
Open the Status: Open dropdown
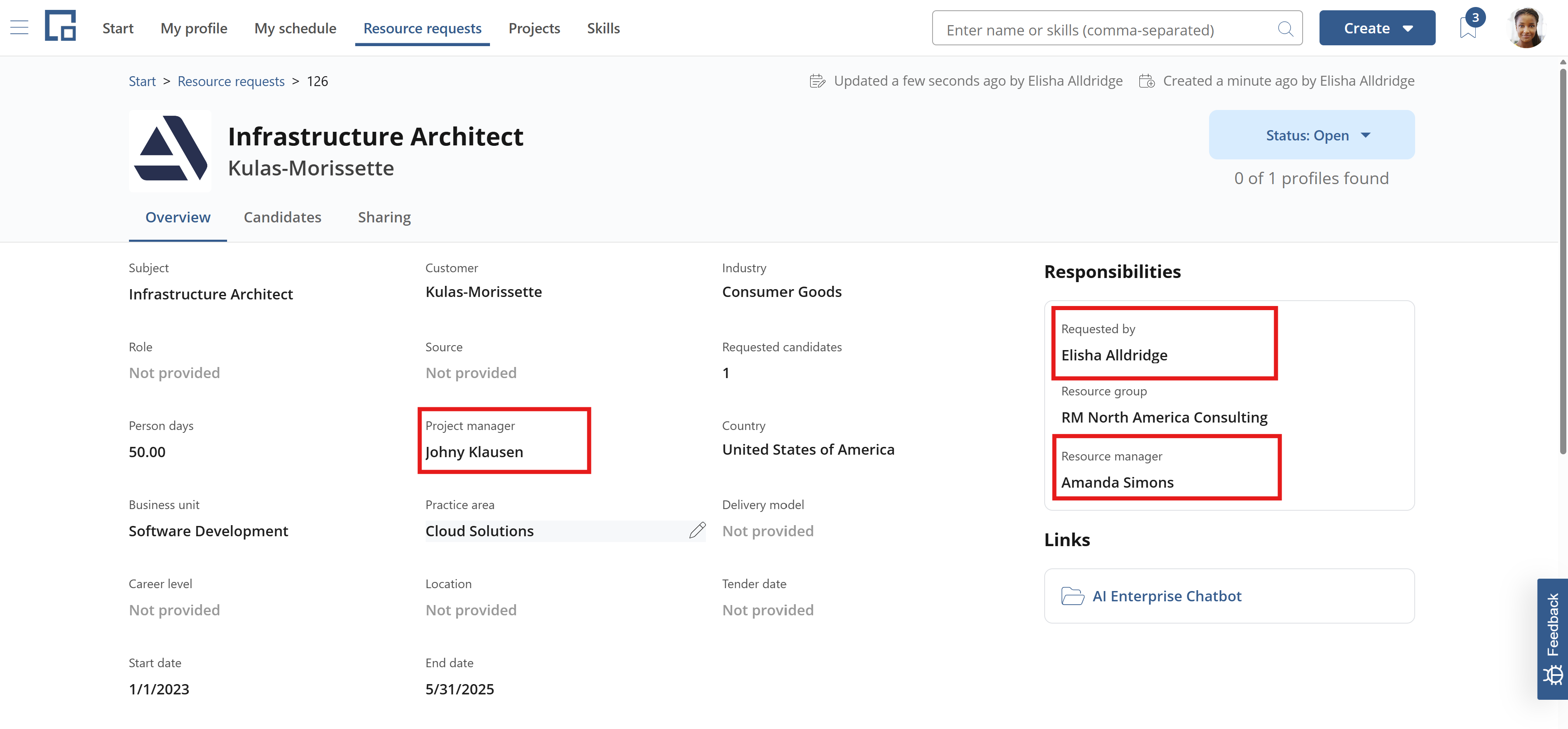tap(1311, 135)
